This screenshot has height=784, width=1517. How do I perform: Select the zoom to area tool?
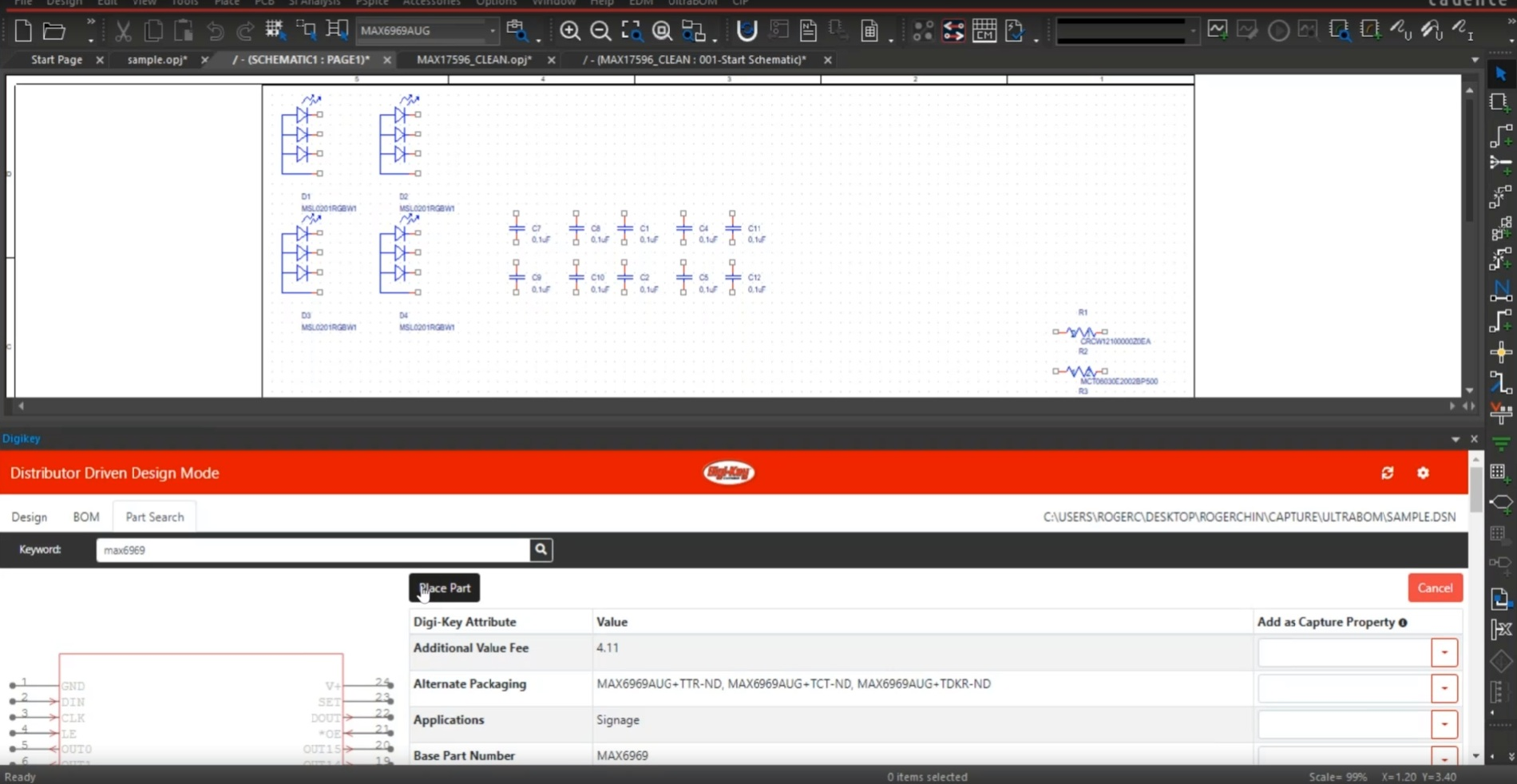pos(632,31)
